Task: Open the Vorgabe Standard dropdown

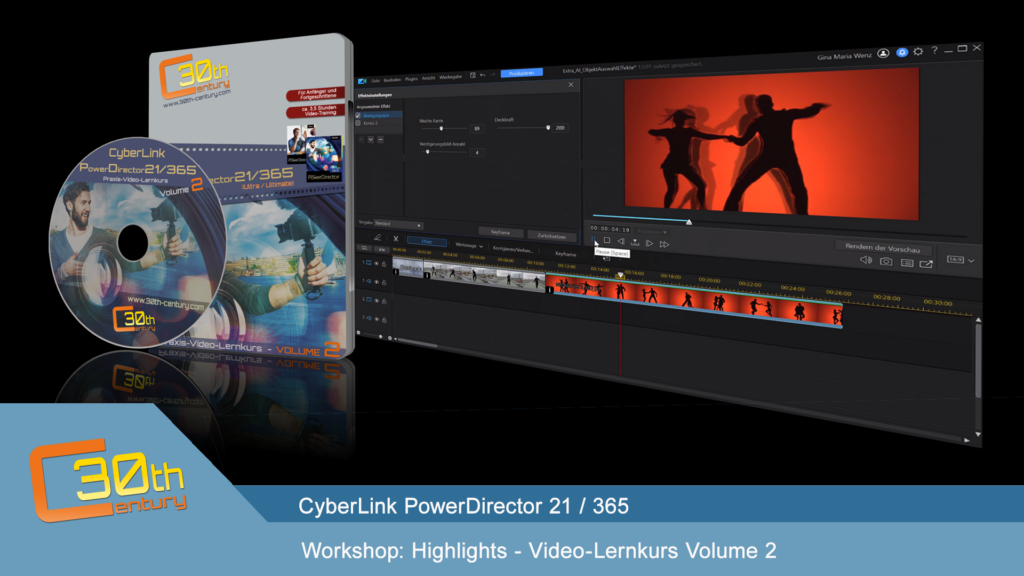Action: [x=398, y=224]
